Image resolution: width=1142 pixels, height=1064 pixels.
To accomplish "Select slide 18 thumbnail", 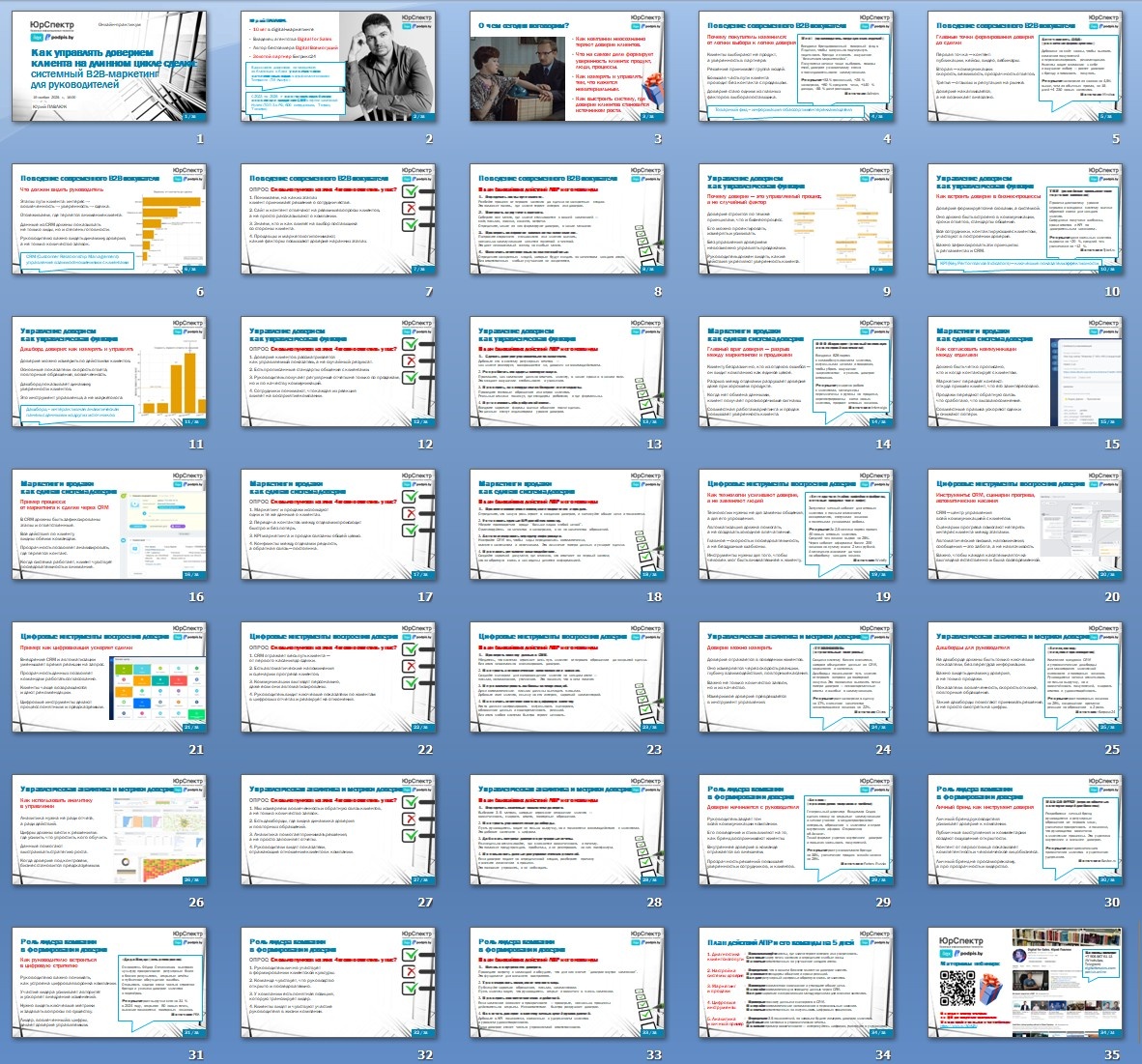I will click(567, 525).
